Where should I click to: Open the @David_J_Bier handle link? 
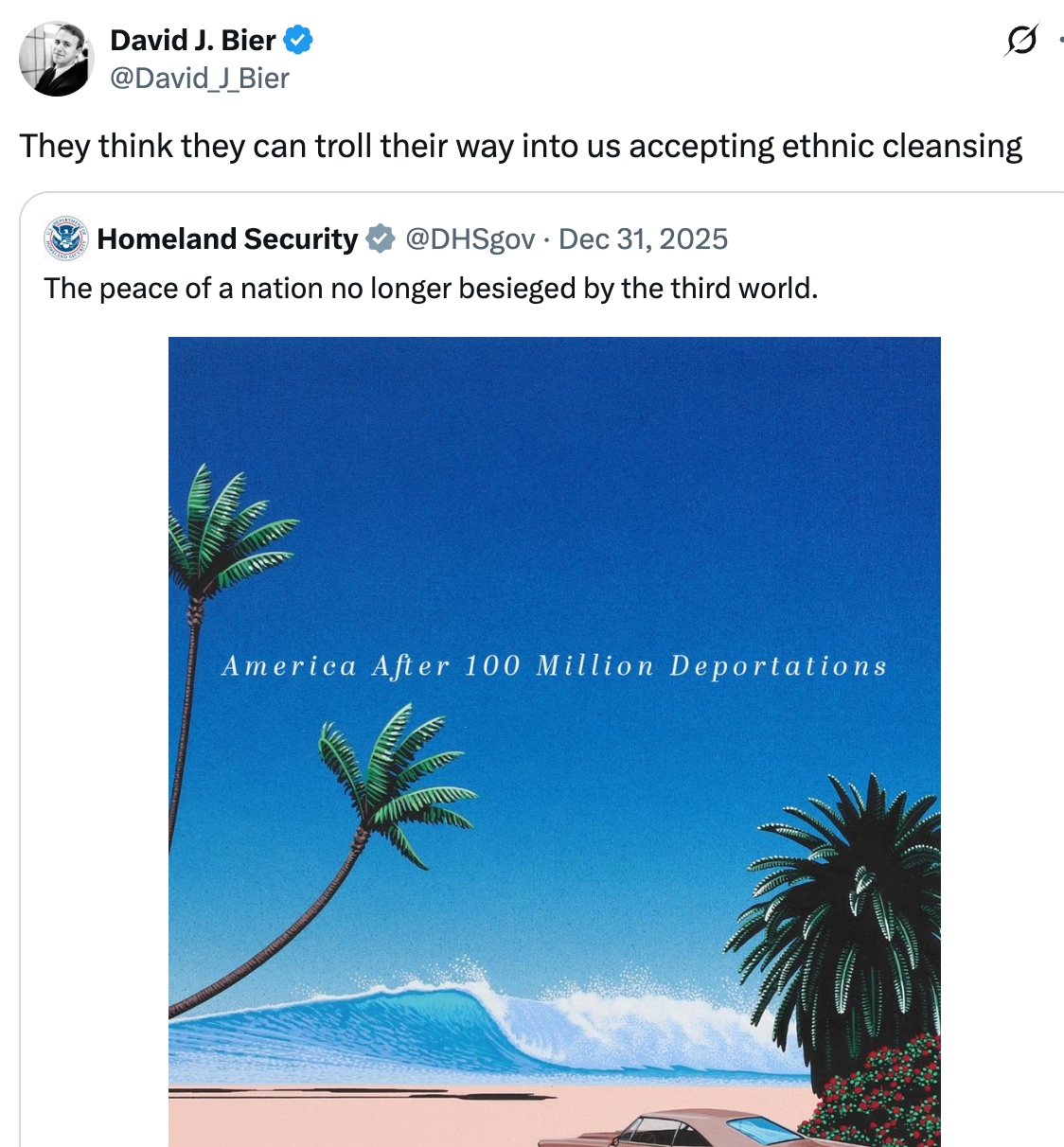coord(200,79)
